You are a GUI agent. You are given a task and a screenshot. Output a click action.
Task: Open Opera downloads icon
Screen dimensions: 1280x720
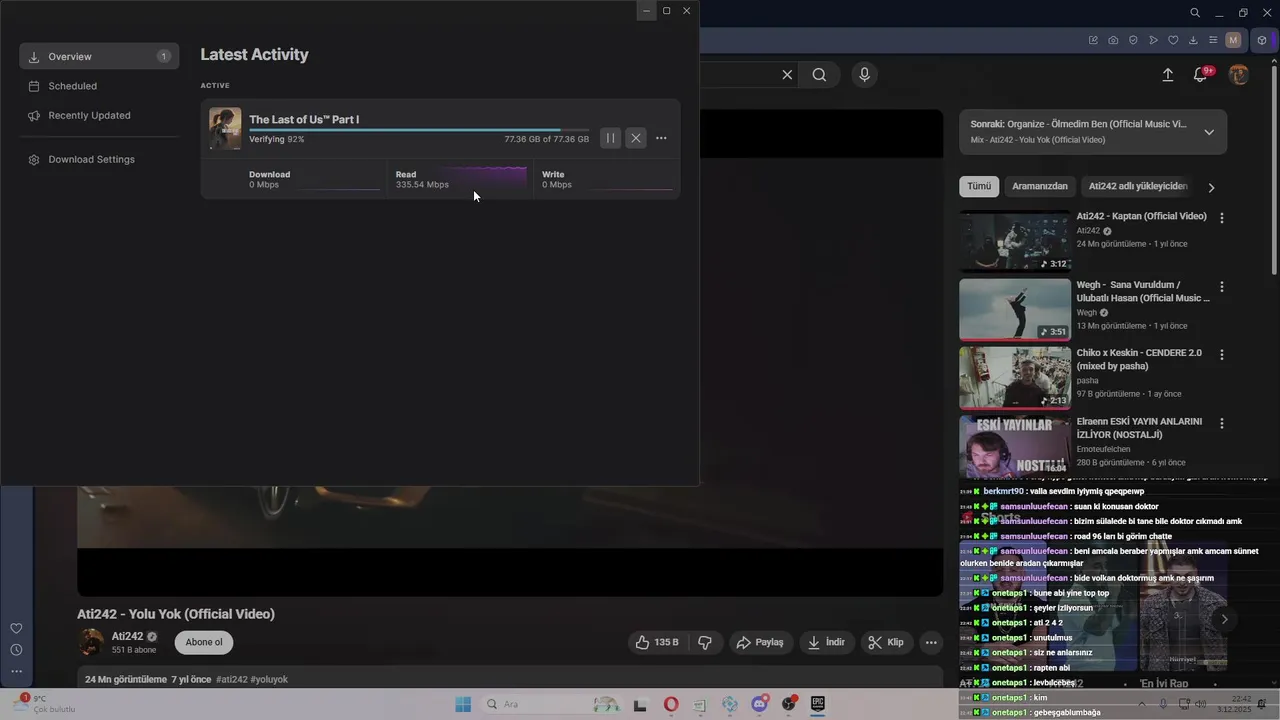[x=1193, y=40]
